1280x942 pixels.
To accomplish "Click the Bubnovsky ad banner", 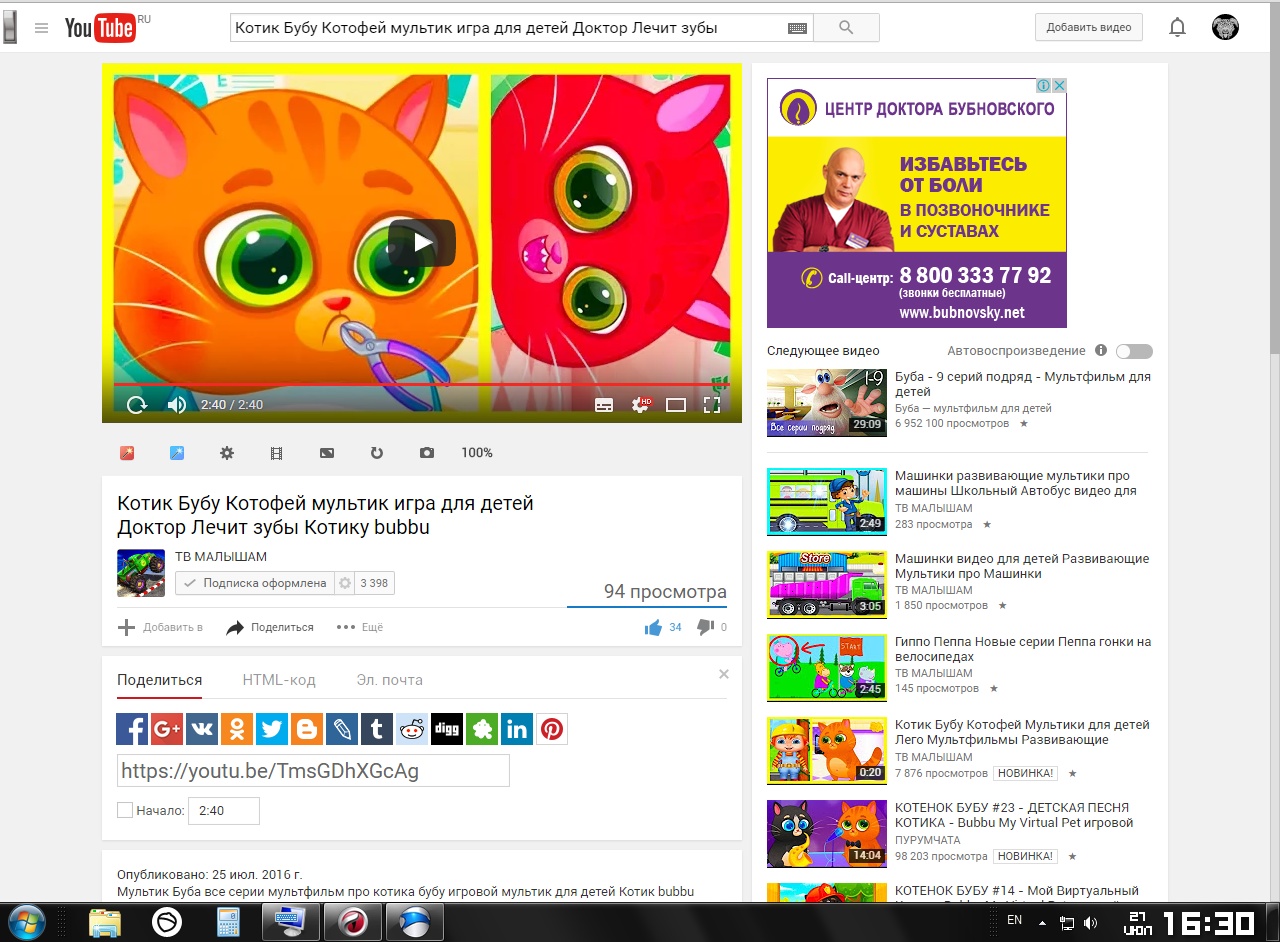I will [x=917, y=203].
